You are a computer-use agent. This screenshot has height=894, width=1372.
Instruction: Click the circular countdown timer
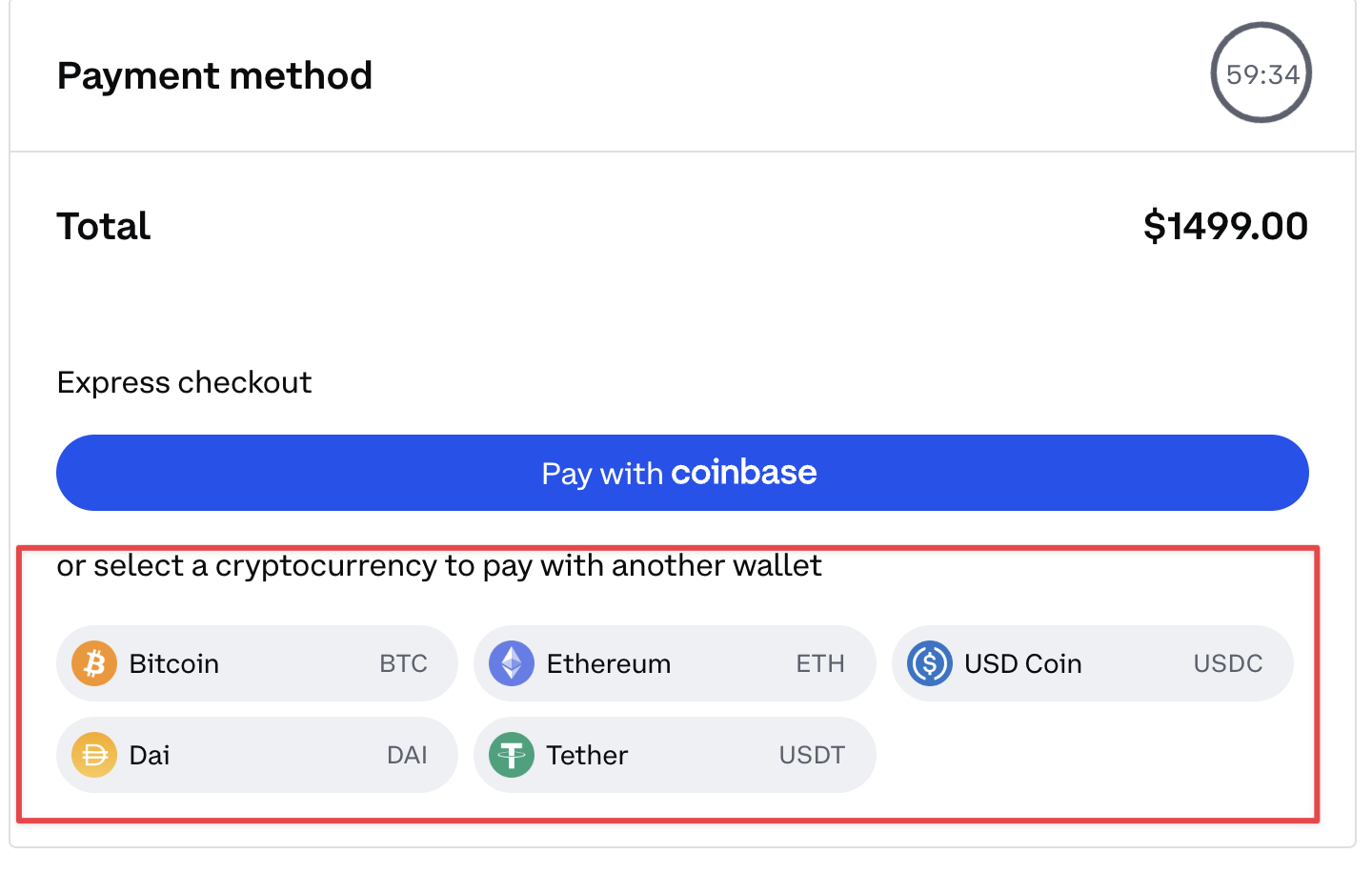(1261, 73)
